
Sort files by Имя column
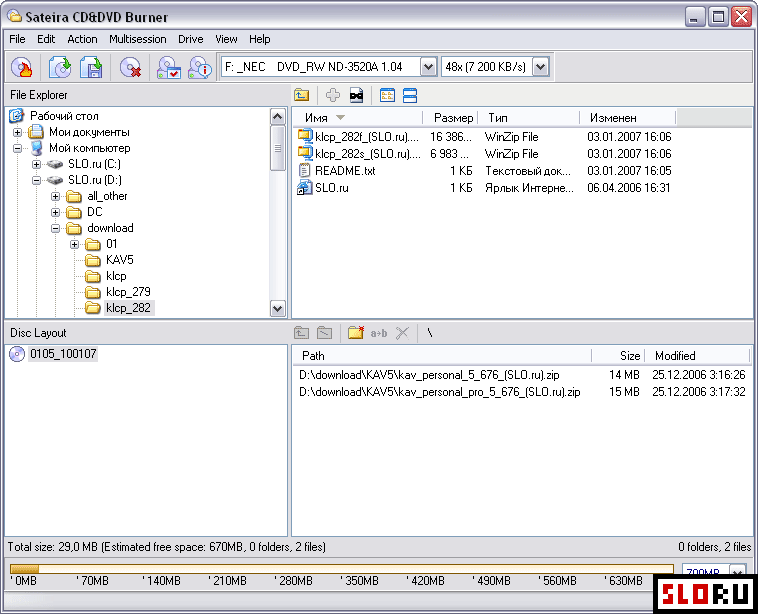click(x=358, y=117)
